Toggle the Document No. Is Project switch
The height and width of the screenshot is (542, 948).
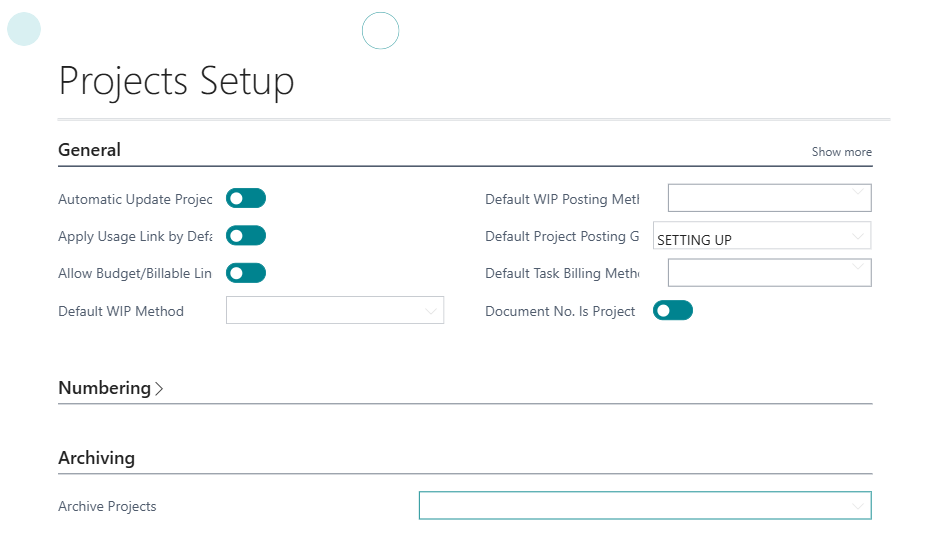pyautogui.click(x=673, y=311)
